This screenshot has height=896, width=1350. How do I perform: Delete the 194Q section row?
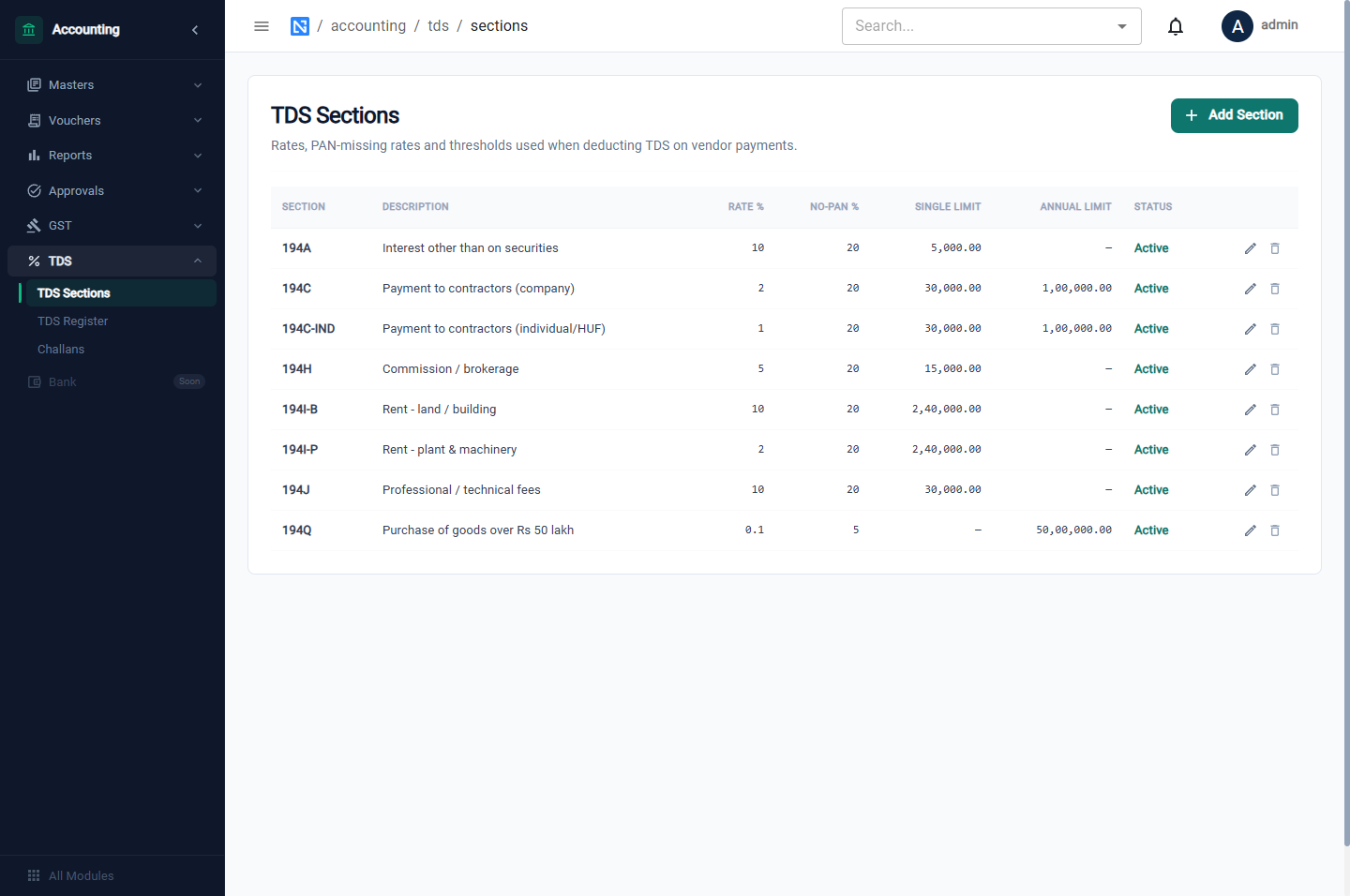(1275, 530)
